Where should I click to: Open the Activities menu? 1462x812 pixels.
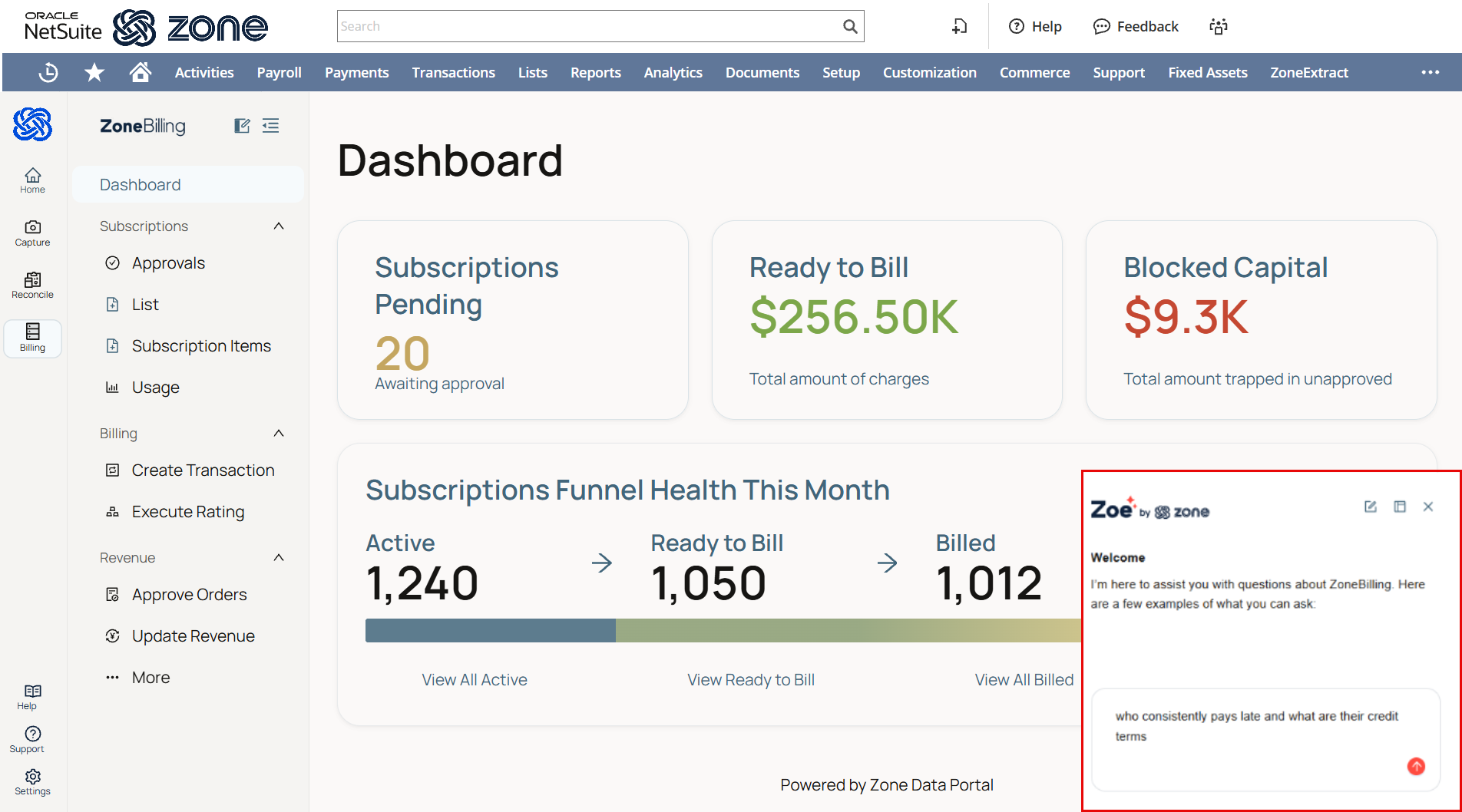pos(204,72)
